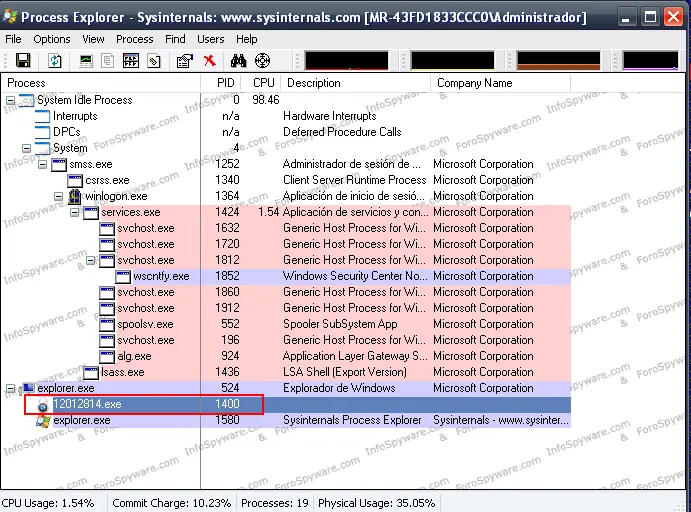Click the Interrupts row icon
Screen dimensions: 691x512
click(x=43, y=116)
